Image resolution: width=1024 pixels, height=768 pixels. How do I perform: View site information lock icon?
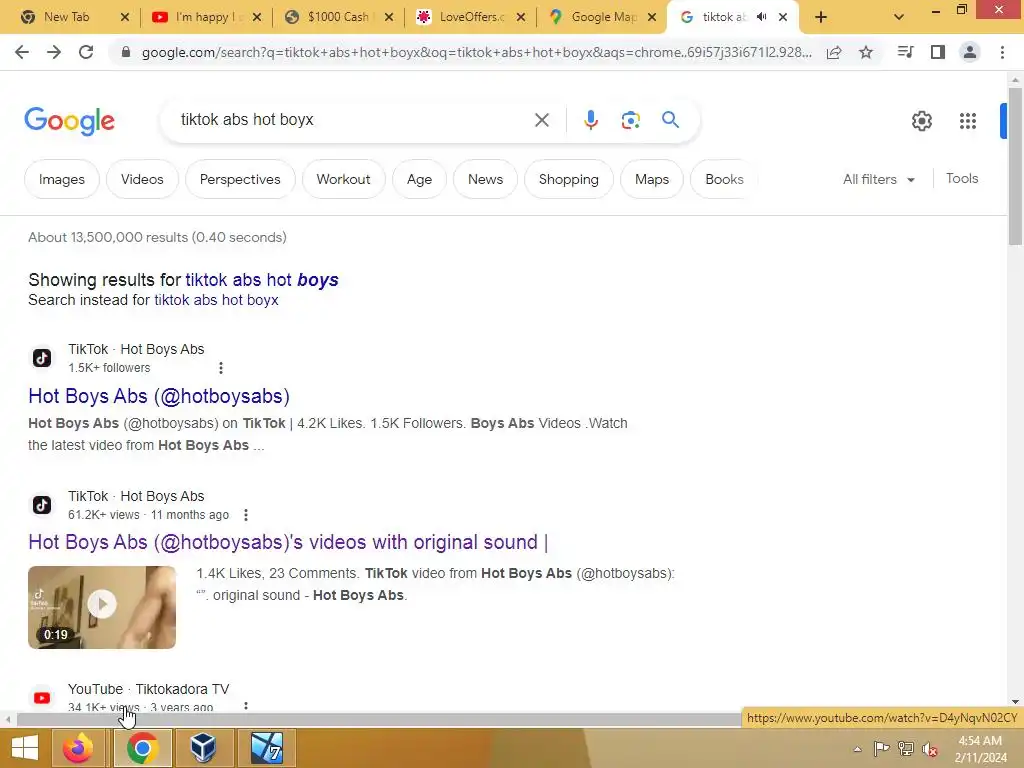tap(126, 52)
